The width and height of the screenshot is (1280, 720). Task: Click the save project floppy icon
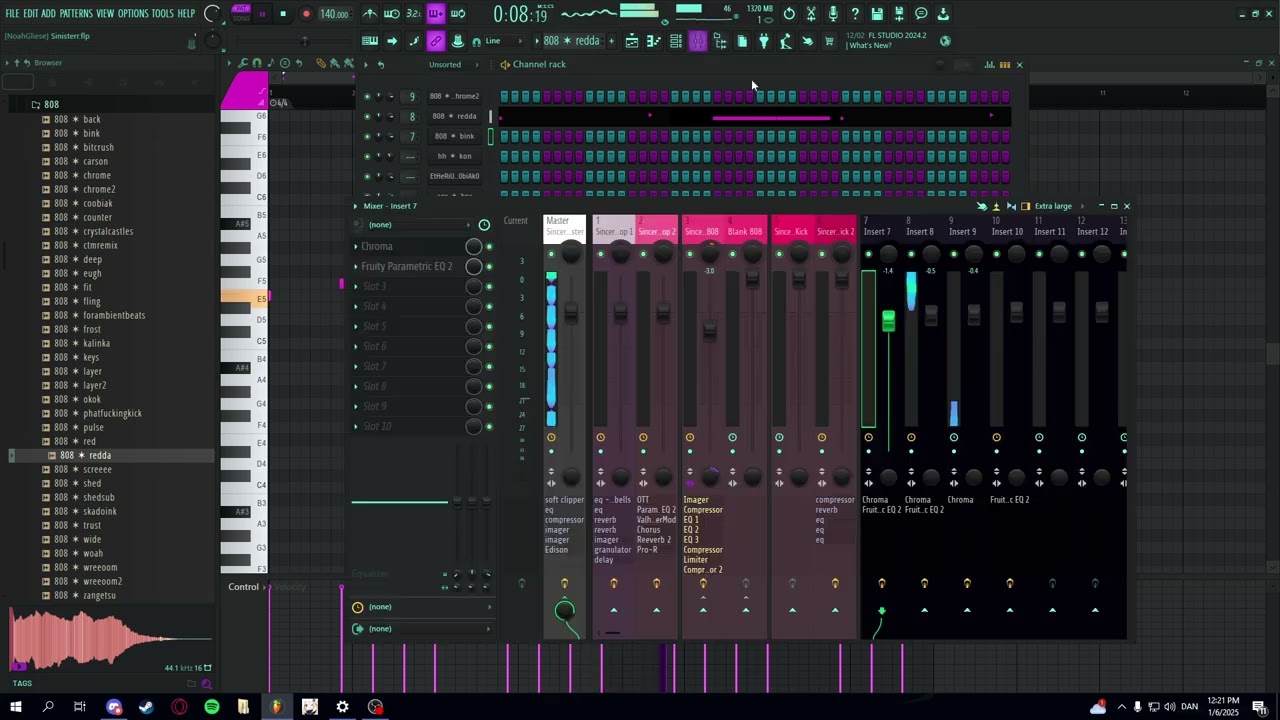click(x=877, y=14)
